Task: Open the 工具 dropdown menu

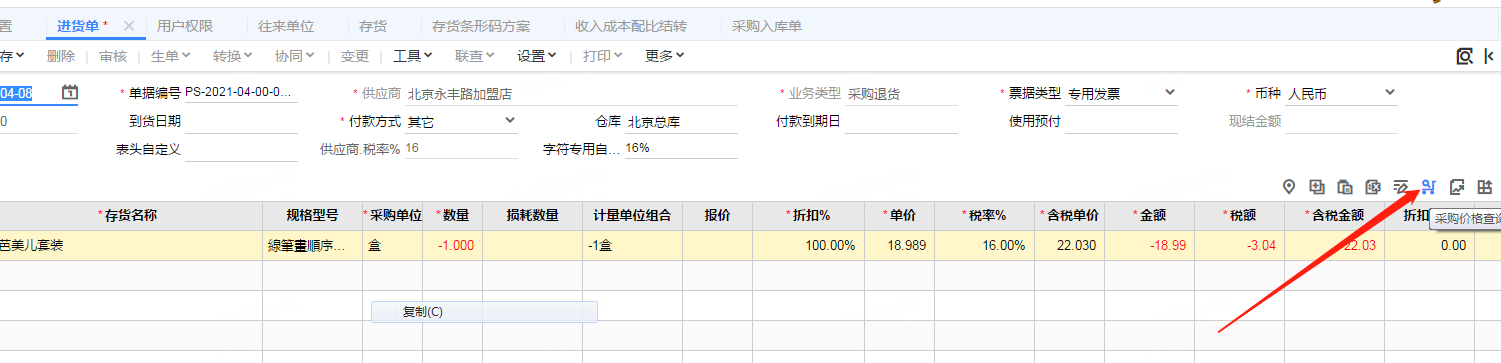Action: [x=413, y=56]
